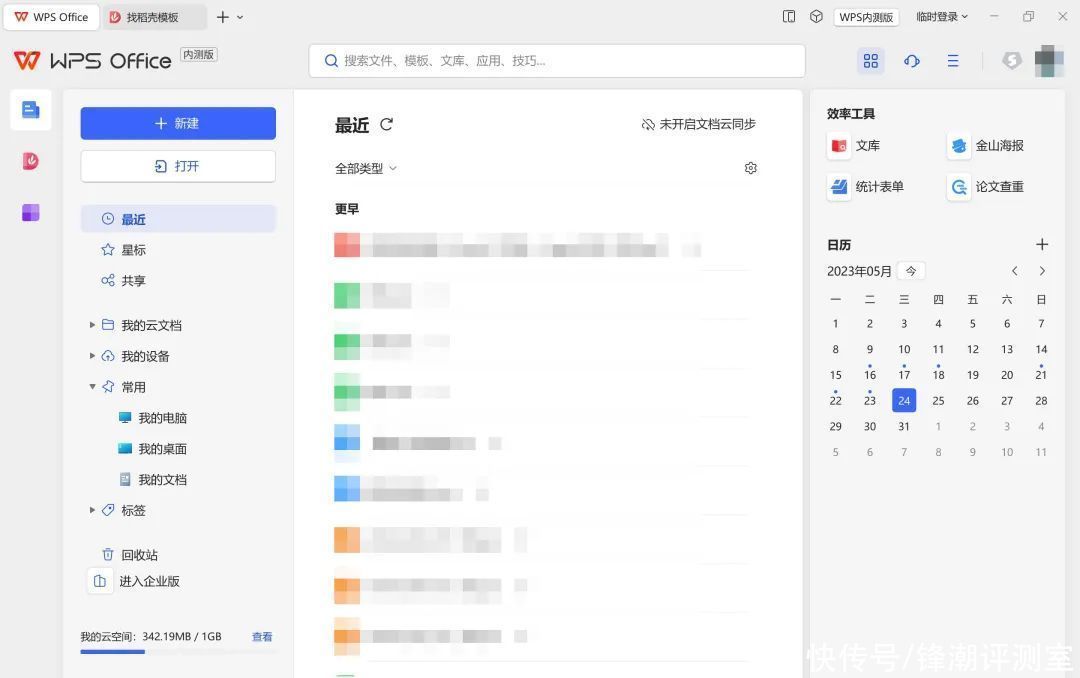Viewport: 1080px width, 678px height.
Task: Select May 24 in the calendar
Action: [x=904, y=400]
